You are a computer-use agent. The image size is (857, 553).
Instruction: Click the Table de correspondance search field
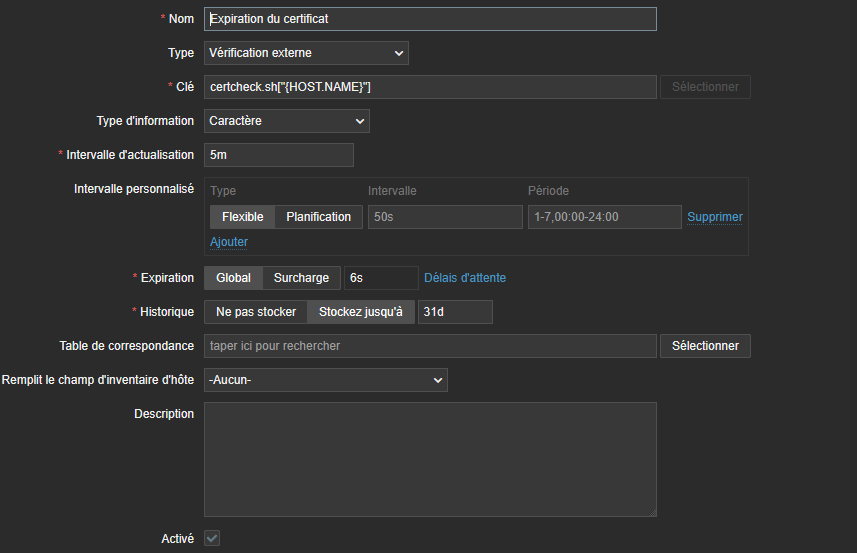[x=430, y=346]
